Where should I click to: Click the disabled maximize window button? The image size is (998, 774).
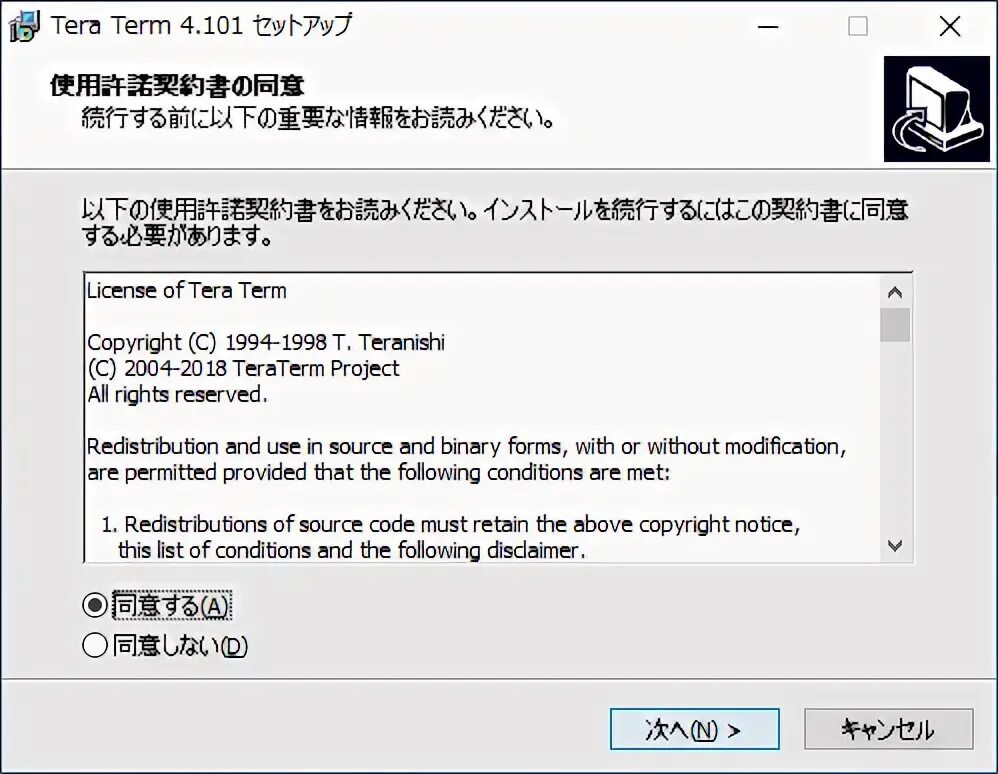858,27
